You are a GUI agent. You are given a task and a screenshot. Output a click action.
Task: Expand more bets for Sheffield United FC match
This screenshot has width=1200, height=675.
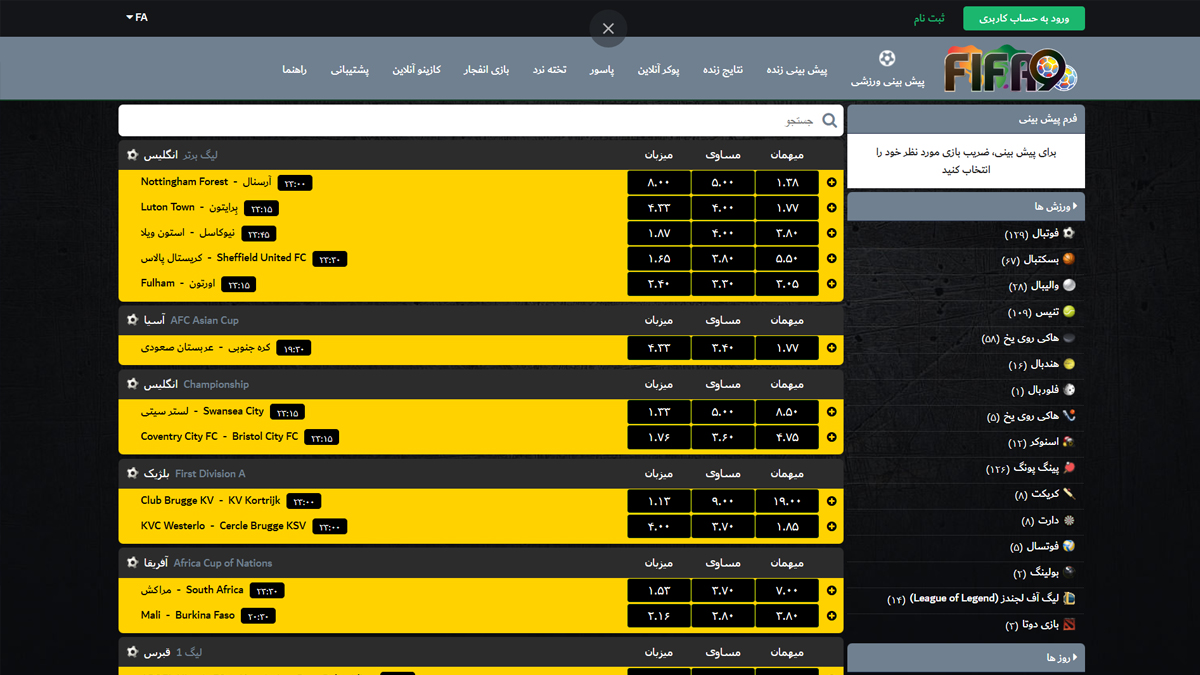(832, 258)
